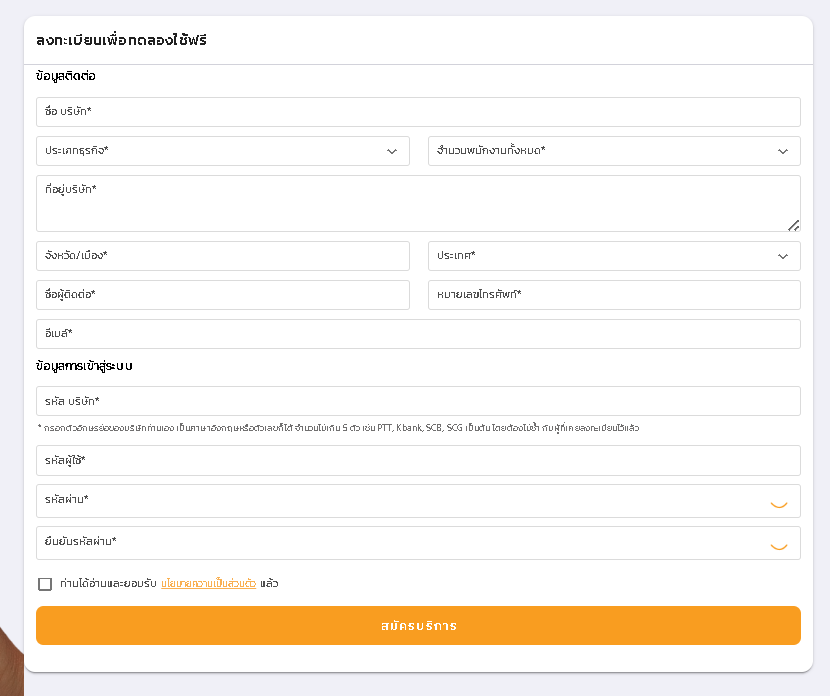The height and width of the screenshot is (696, 830).
Task: Click the ชื่อผู้ติดต่อ contact name field
Action: 222,294
